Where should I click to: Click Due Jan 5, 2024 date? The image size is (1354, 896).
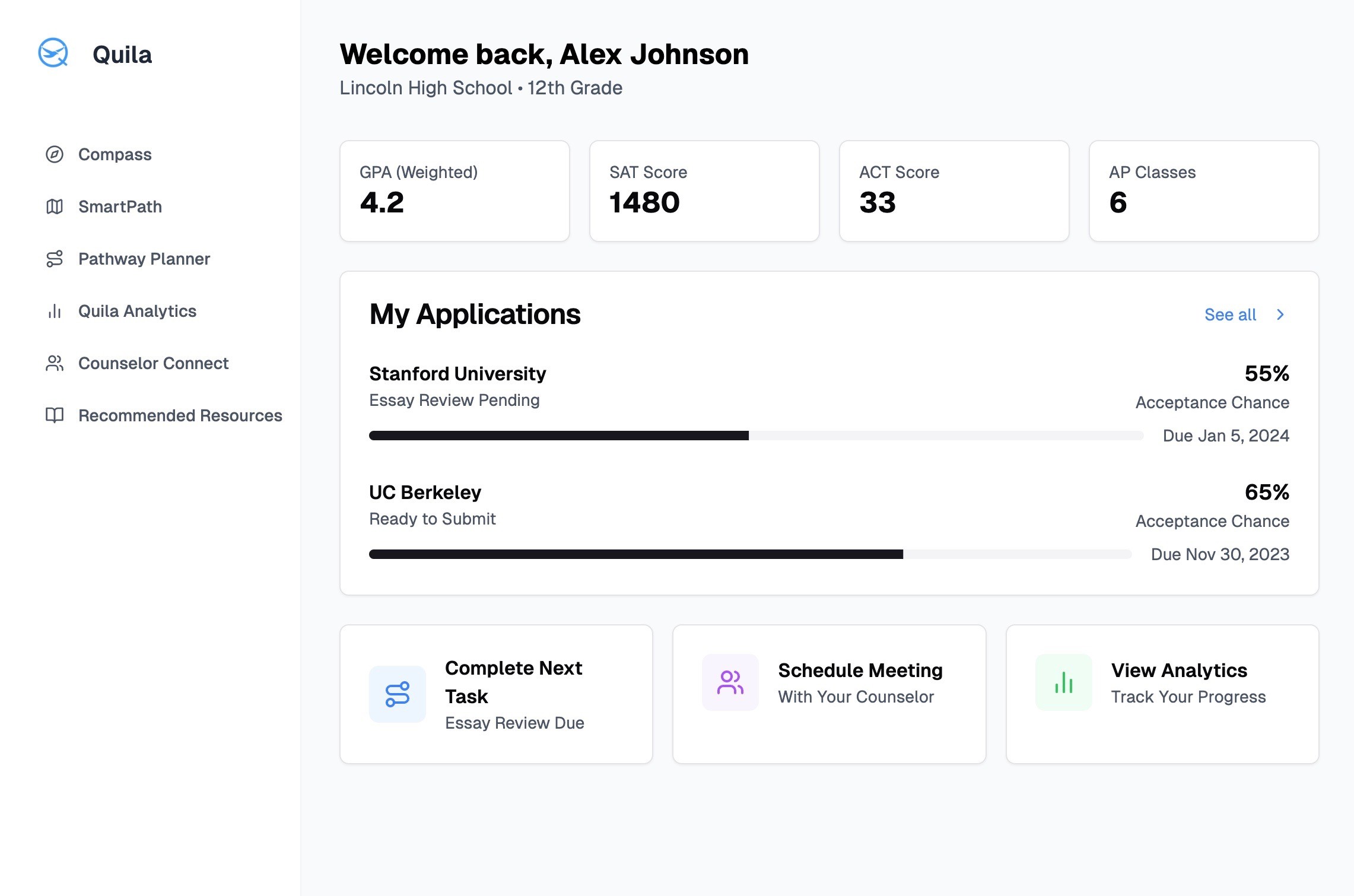click(1226, 436)
